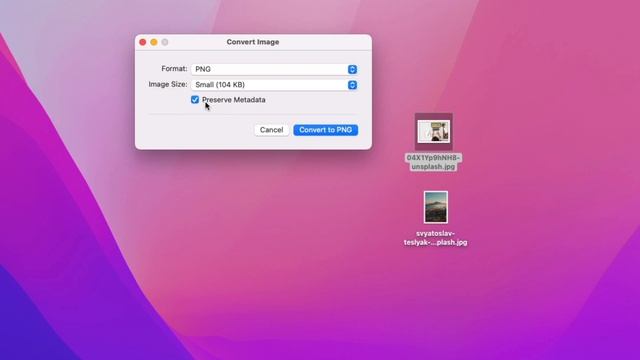Select the svyatoslav-teslyak image thumbnail on desktop
This screenshot has height=360, width=640.
click(x=436, y=207)
